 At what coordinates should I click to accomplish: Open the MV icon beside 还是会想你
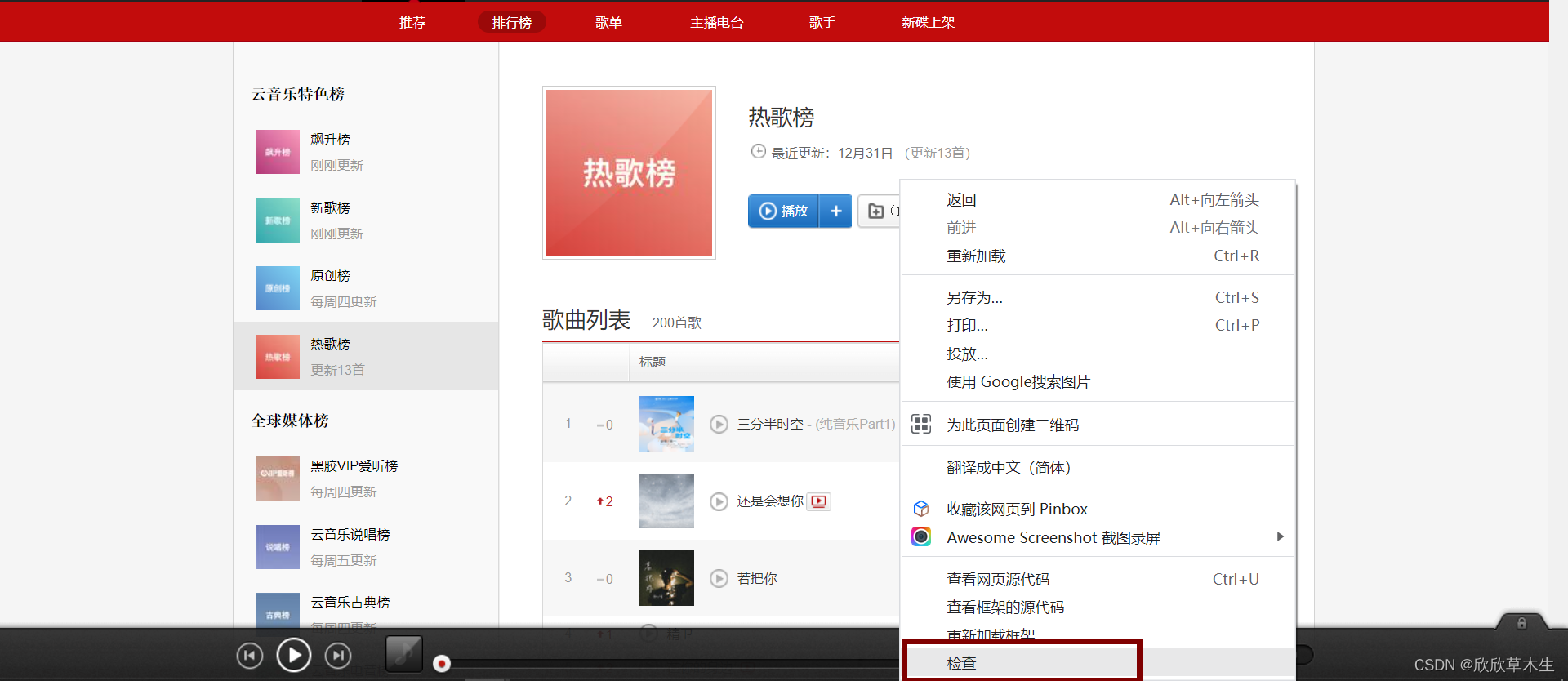[x=819, y=501]
